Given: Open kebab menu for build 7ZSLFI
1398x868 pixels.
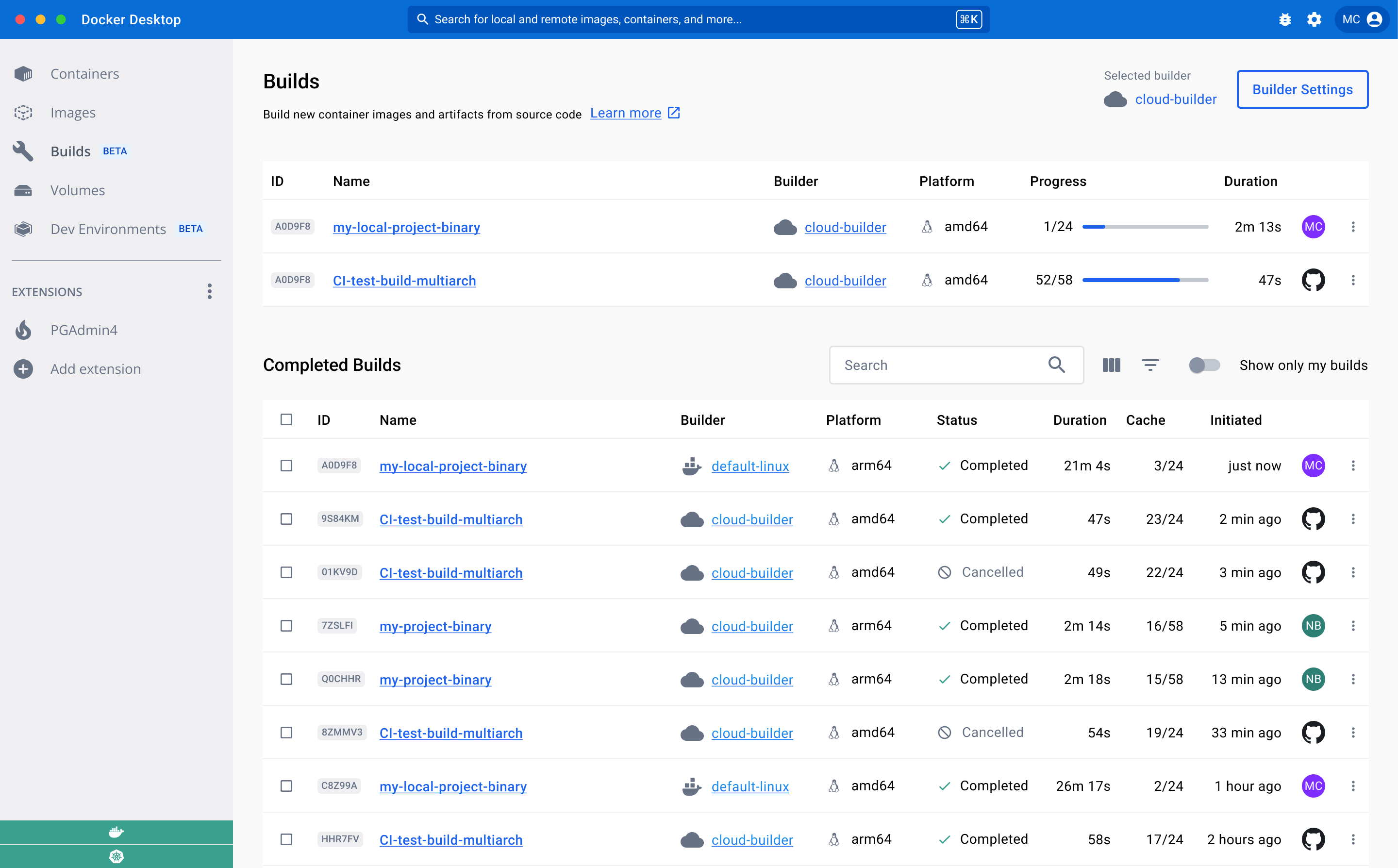Looking at the screenshot, I should (1353, 626).
